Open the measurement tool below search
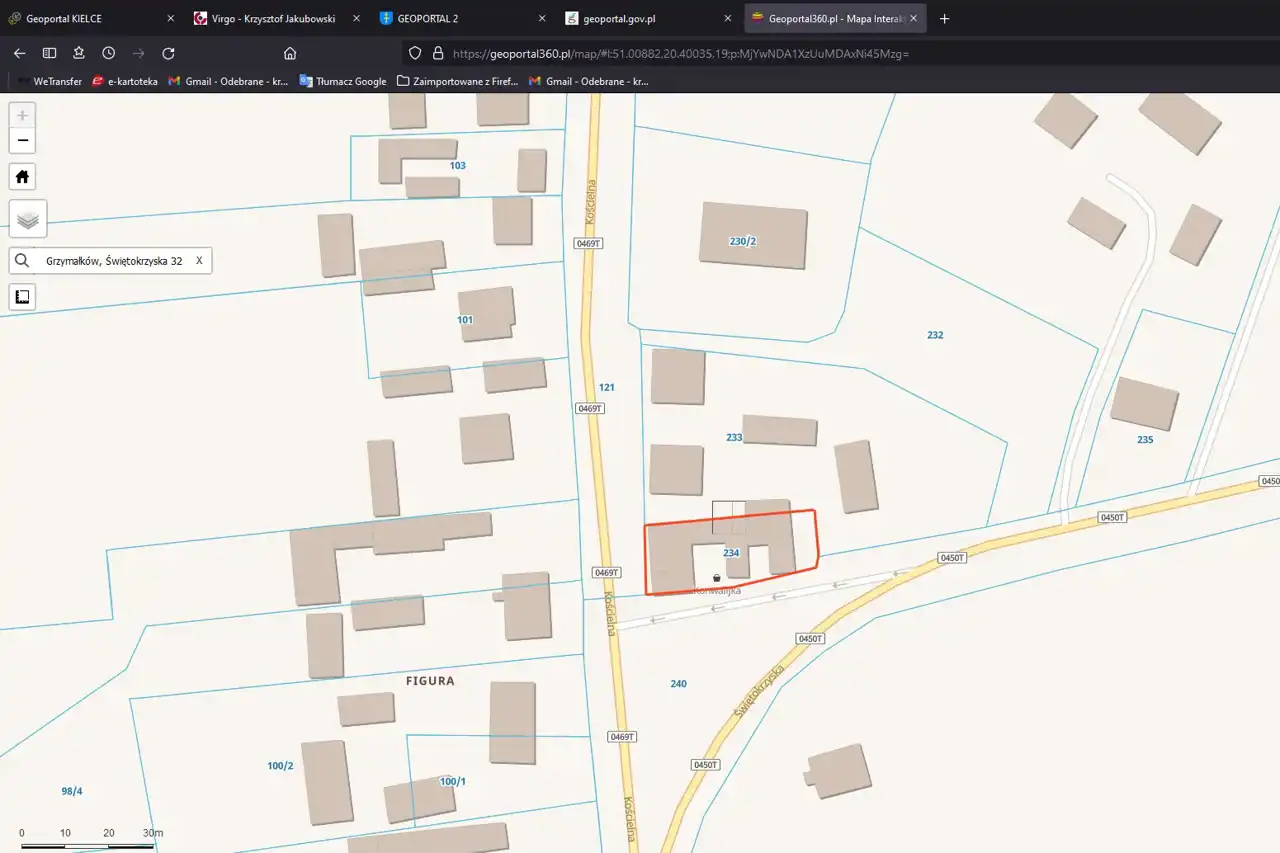This screenshot has width=1280, height=853. 22,297
